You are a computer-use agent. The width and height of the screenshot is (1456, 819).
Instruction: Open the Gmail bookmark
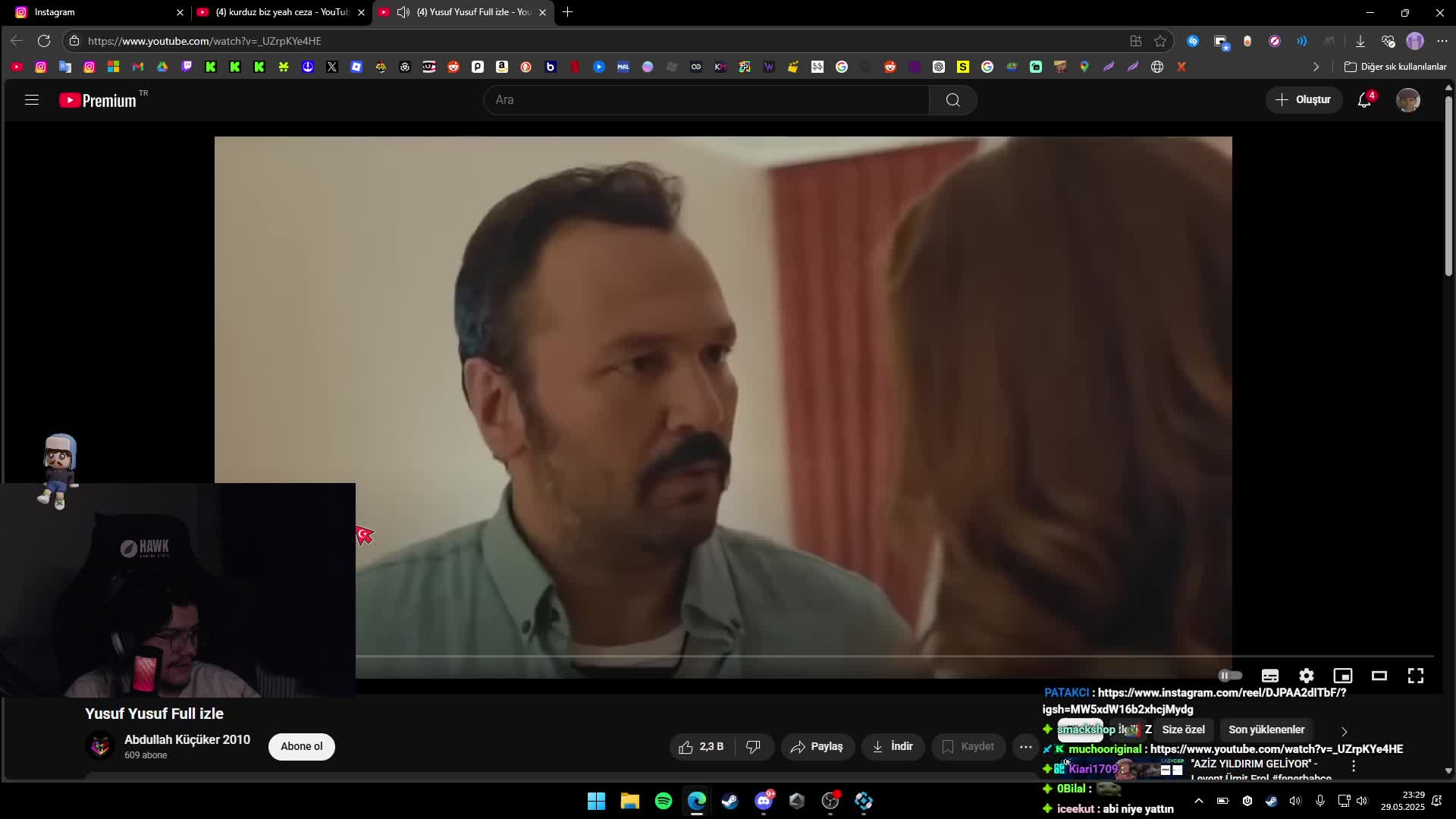click(x=138, y=67)
